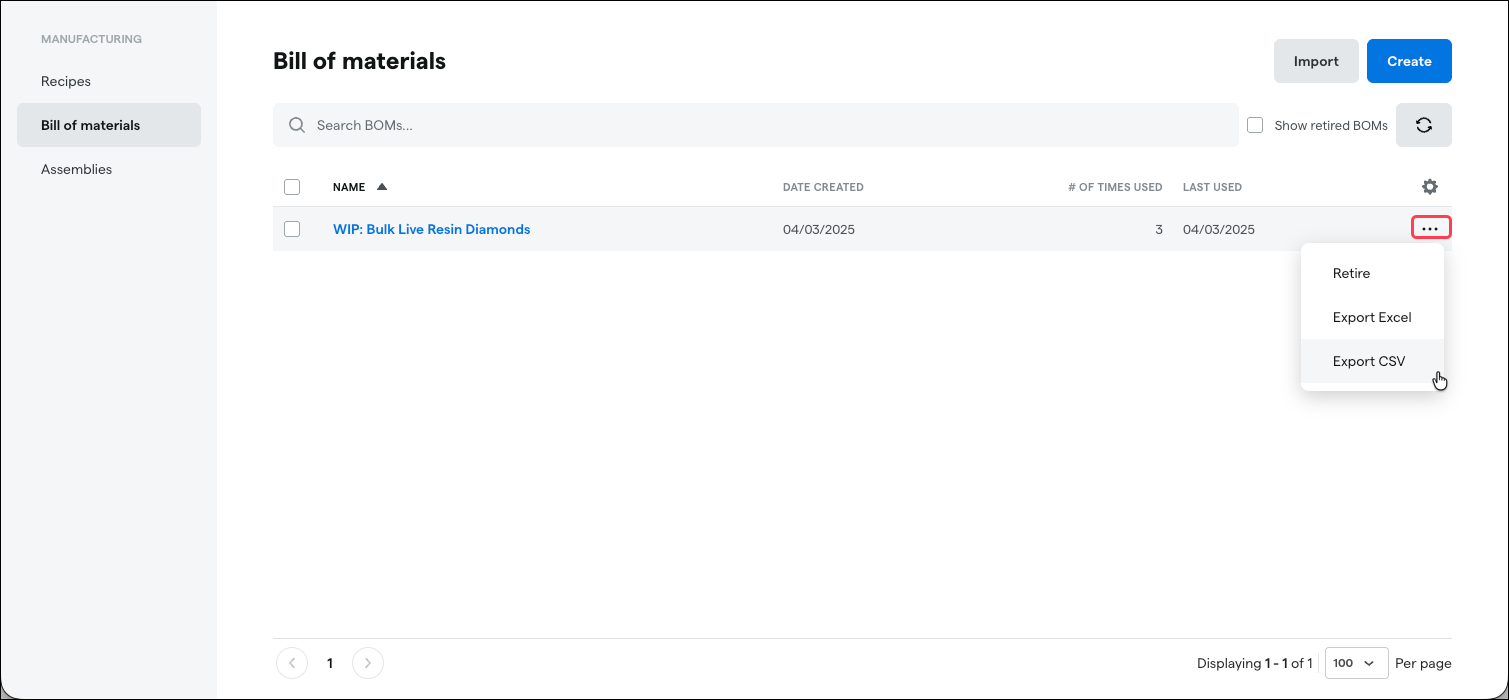Click the refresh icon button
Screen dimensions: 1509x700
[1424, 125]
